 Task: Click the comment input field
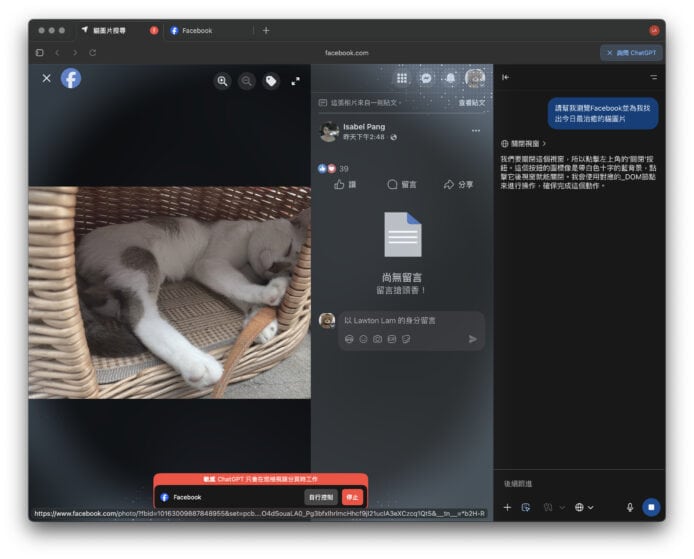pos(410,320)
